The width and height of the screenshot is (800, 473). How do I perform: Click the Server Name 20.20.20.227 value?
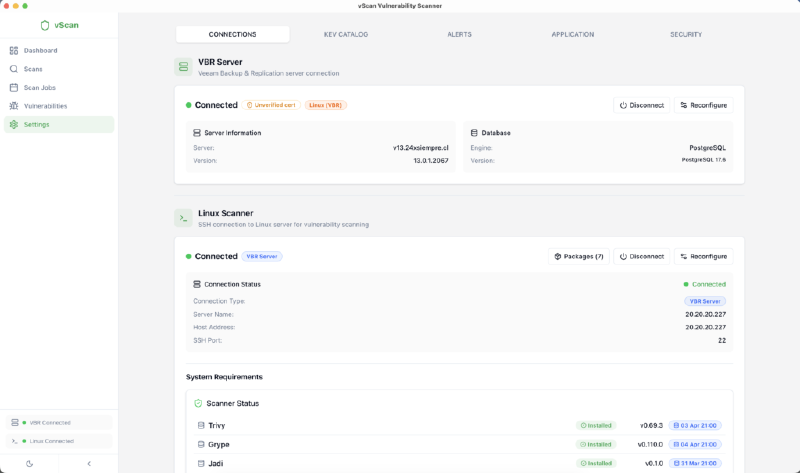[706, 314]
